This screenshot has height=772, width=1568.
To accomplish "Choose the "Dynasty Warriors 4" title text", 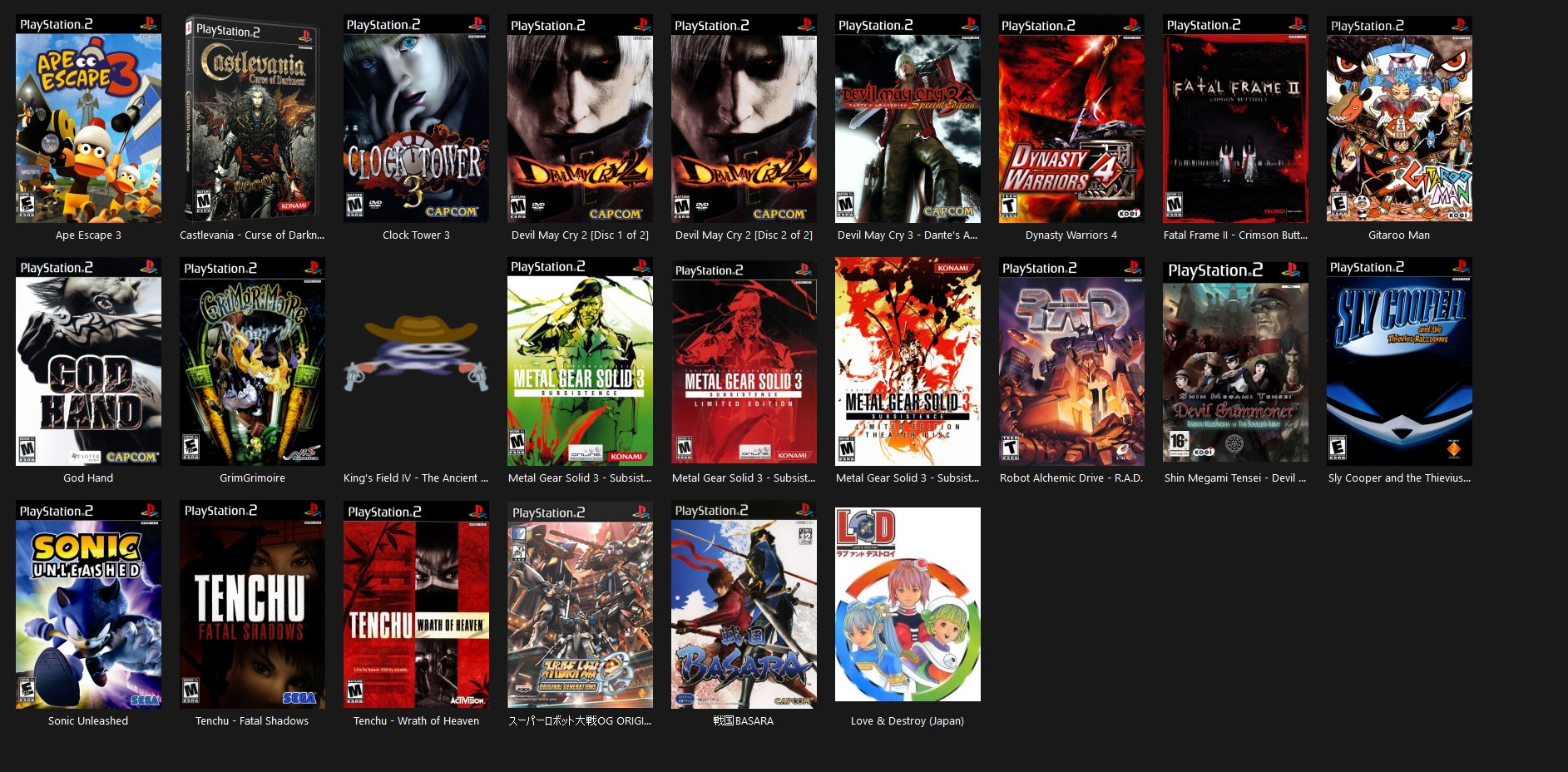I will pos(1071,235).
